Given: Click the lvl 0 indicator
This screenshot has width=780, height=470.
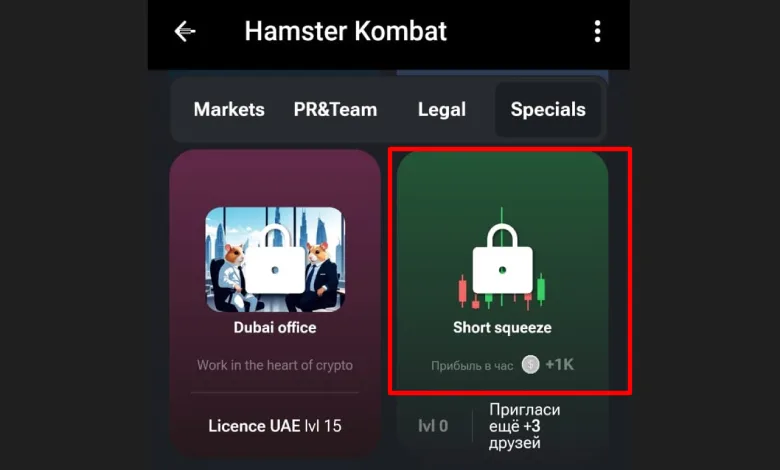Looking at the screenshot, I should coord(433,426).
